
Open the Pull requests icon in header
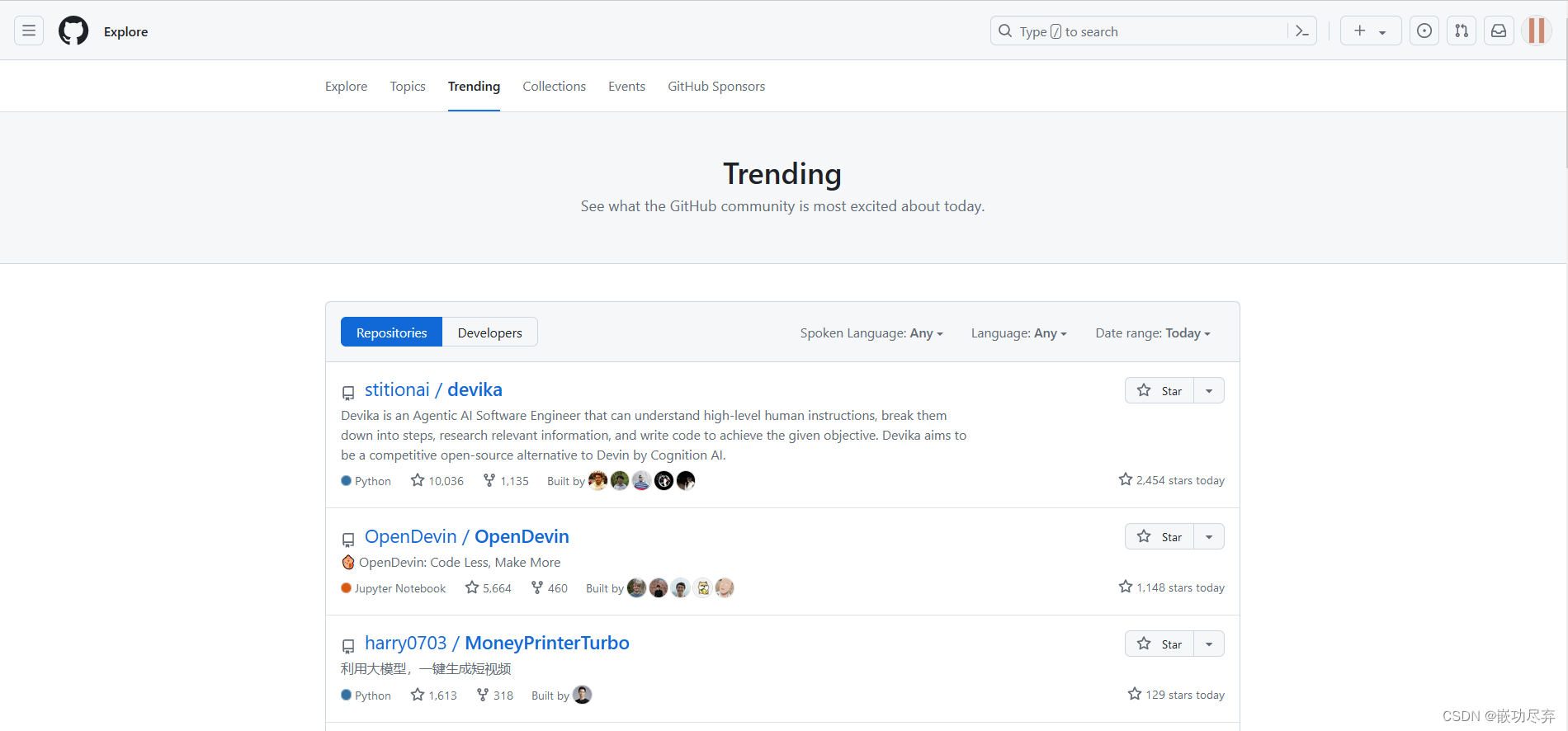(1462, 31)
